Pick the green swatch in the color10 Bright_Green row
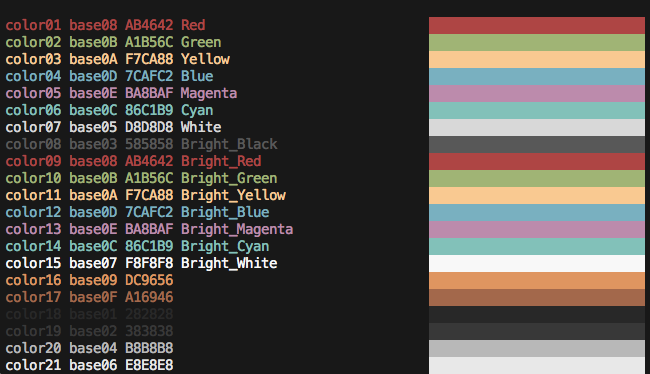 pos(537,178)
